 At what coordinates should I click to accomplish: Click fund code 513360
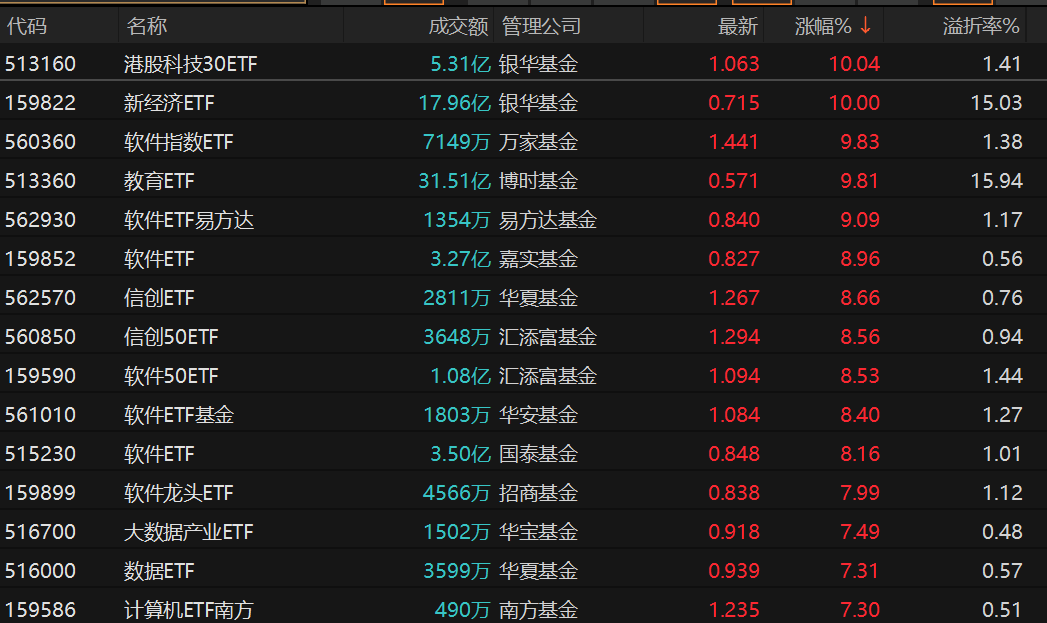pos(40,180)
